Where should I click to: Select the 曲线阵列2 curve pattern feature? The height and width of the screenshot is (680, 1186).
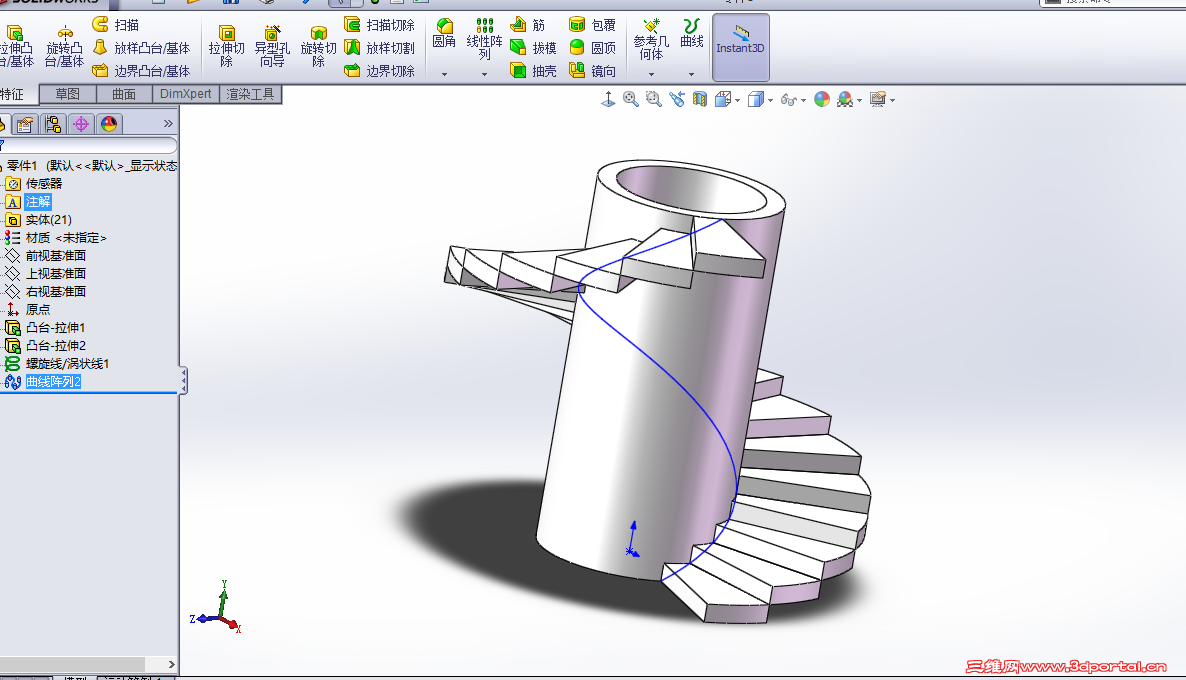43,382
